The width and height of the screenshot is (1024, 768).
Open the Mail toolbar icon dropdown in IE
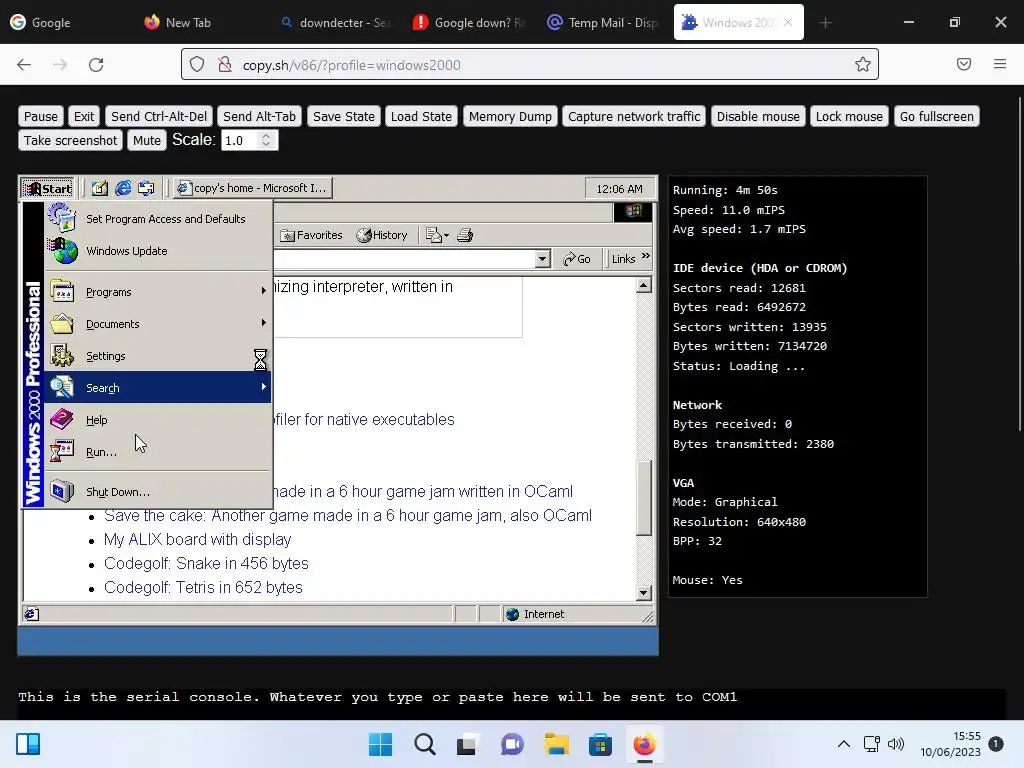coord(437,235)
